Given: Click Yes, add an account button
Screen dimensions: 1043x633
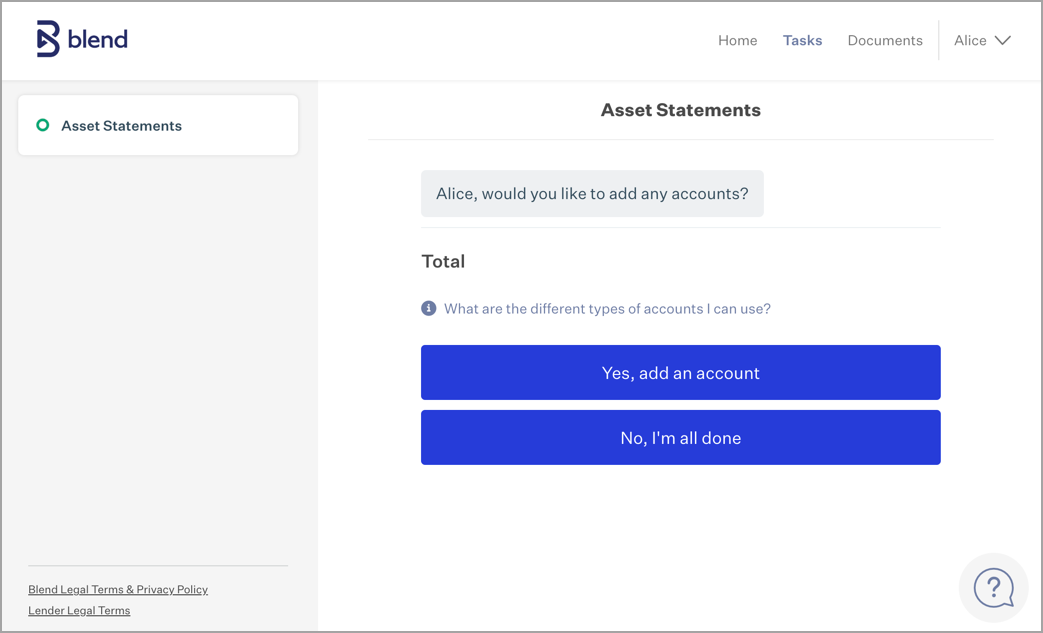Looking at the screenshot, I should click(x=680, y=372).
